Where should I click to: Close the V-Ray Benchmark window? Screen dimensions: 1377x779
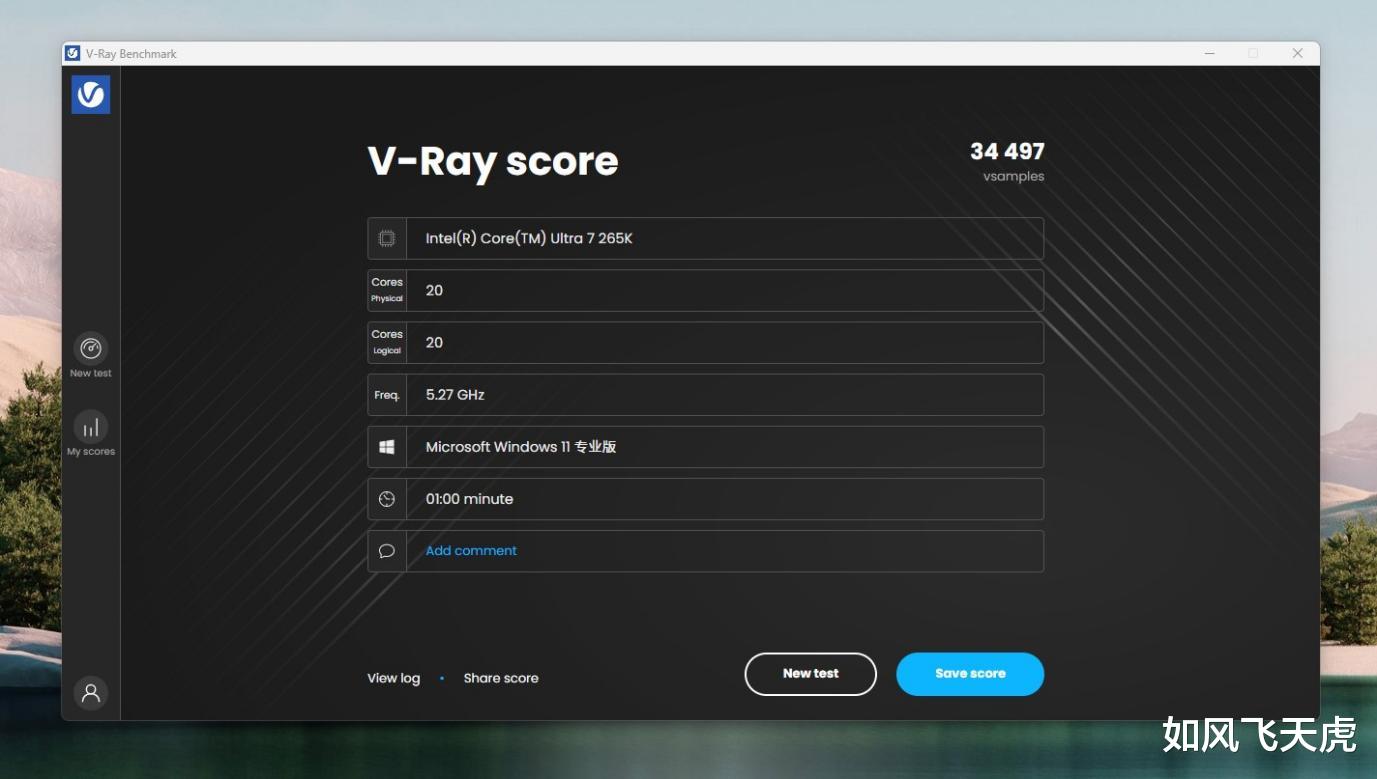pyautogui.click(x=1297, y=53)
